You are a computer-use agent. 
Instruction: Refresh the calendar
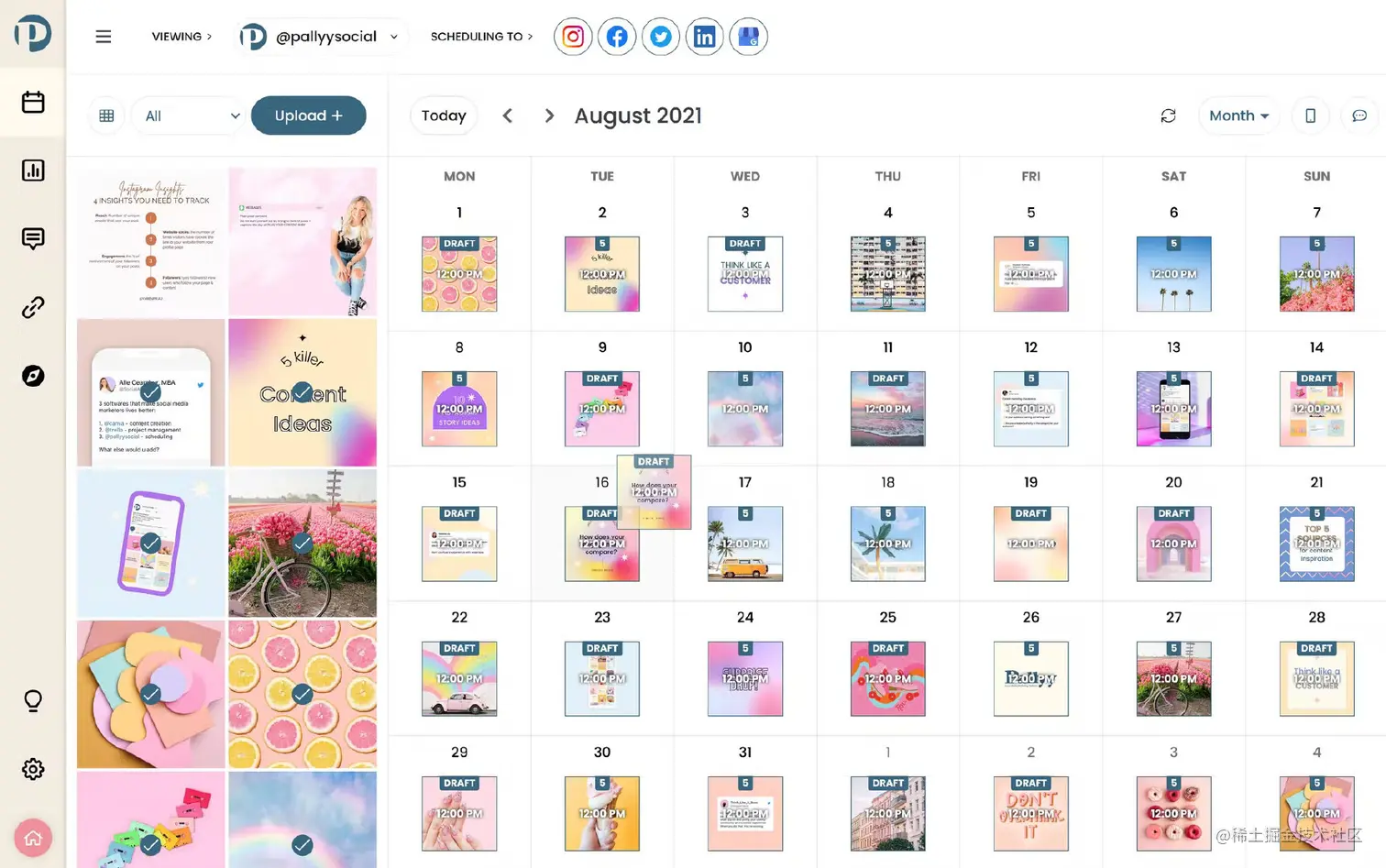(1168, 115)
